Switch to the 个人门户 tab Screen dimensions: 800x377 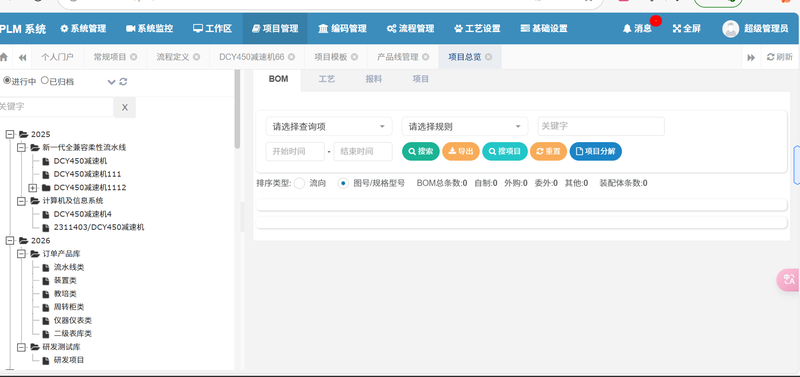tap(57, 57)
